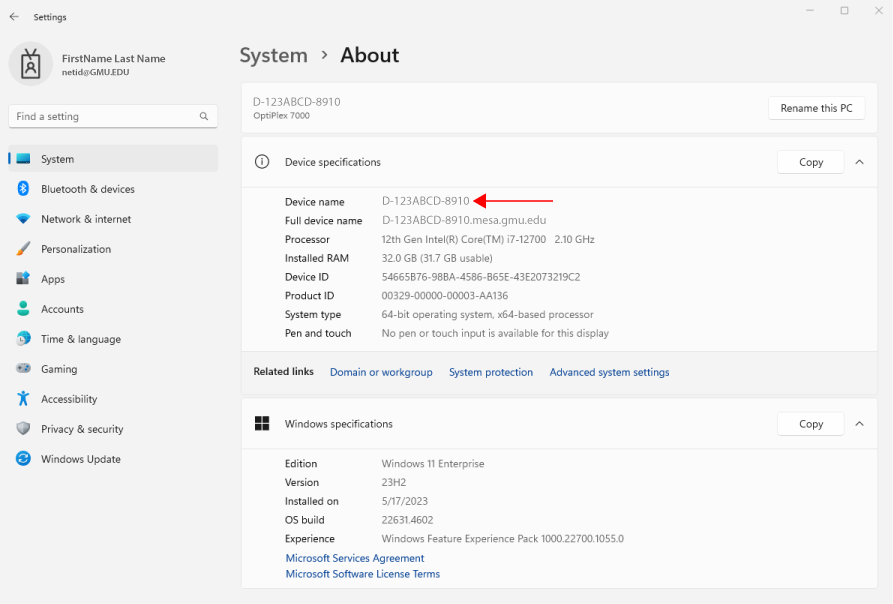Viewport: 893px width, 604px height.
Task: Open Apps settings label
Action: point(53,279)
